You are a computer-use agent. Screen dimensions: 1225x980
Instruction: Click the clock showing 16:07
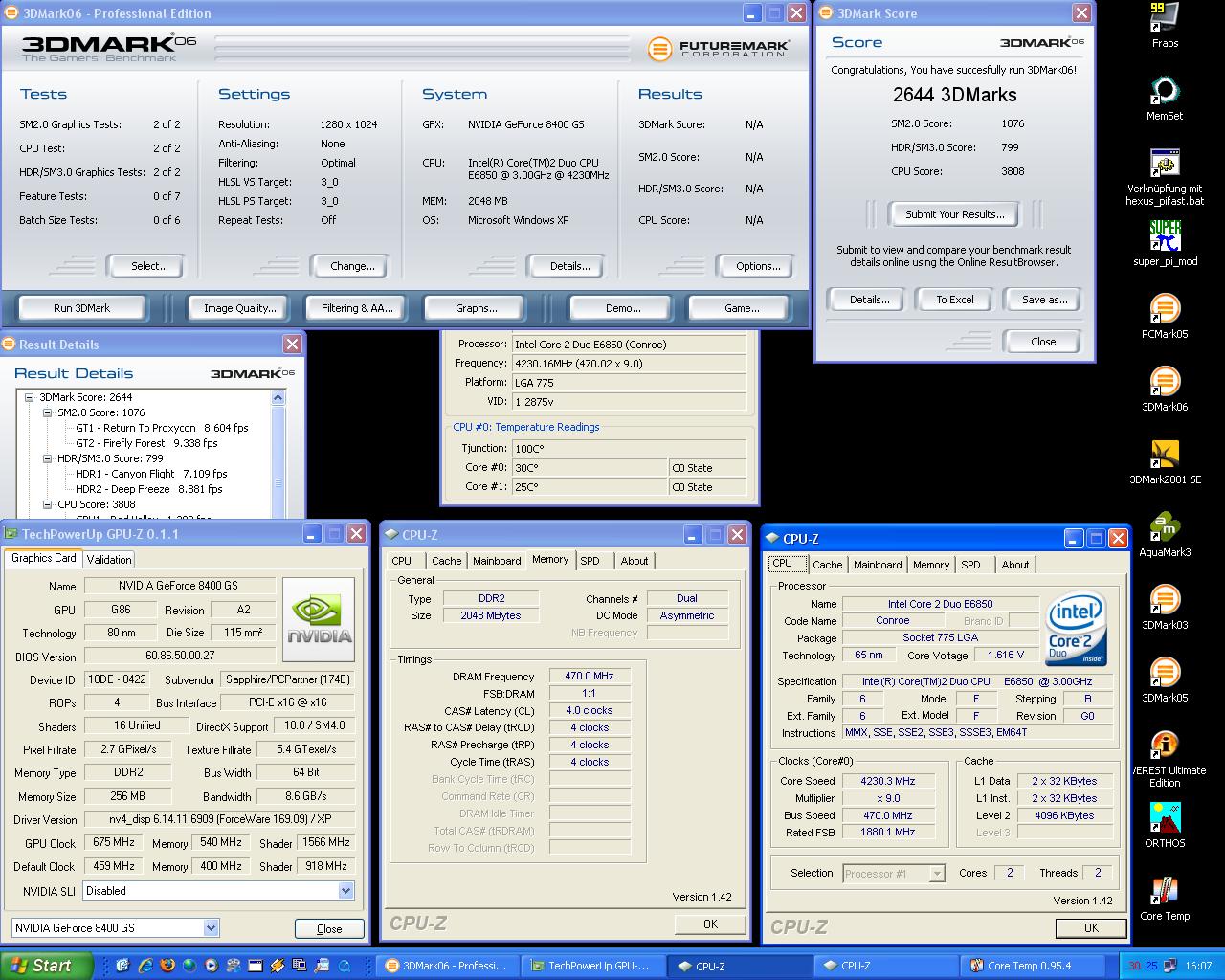point(1198,966)
